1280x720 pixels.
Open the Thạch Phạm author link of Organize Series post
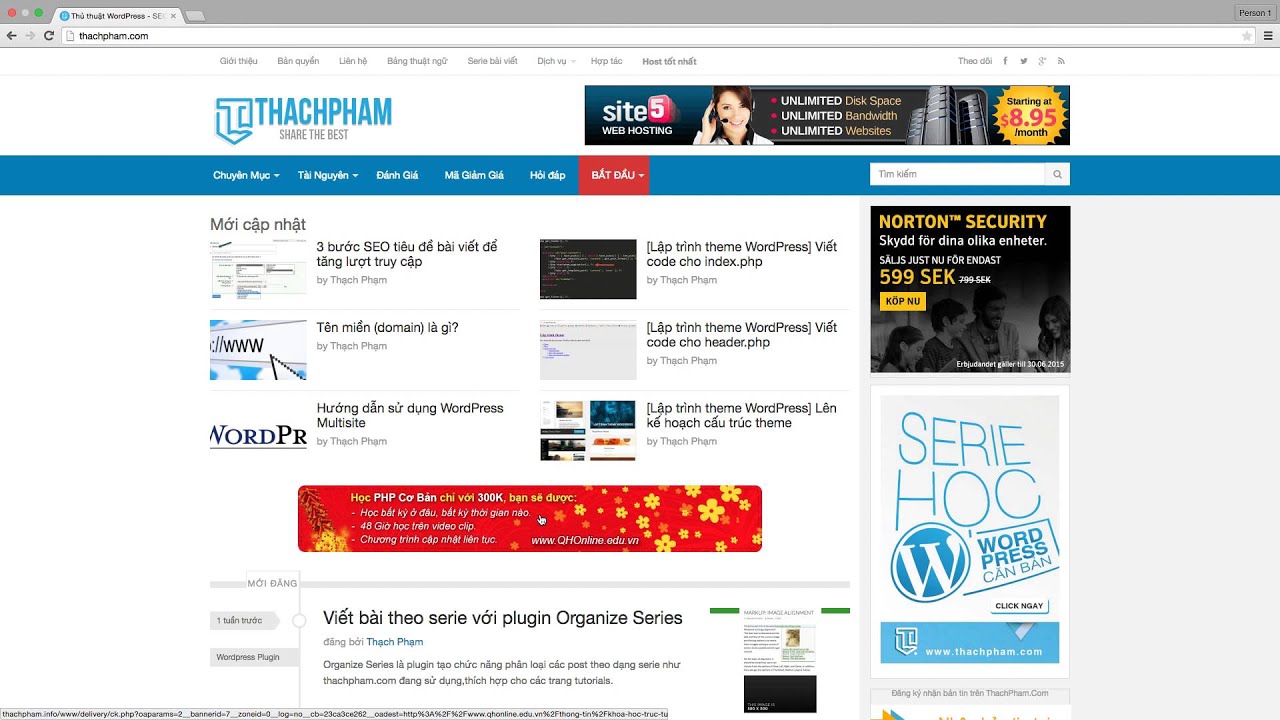(394, 642)
